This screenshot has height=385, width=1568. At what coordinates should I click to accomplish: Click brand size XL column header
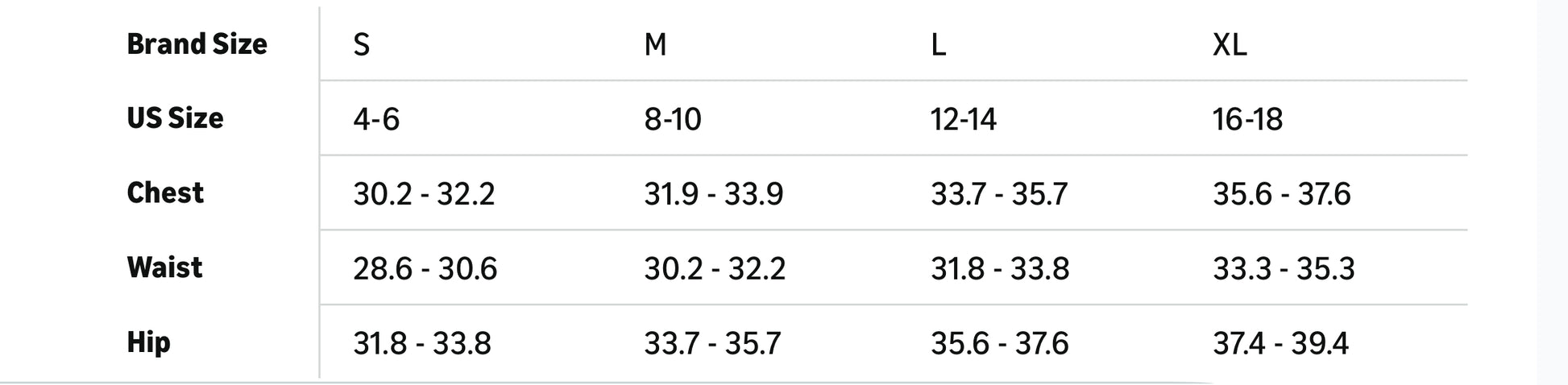click(1230, 44)
